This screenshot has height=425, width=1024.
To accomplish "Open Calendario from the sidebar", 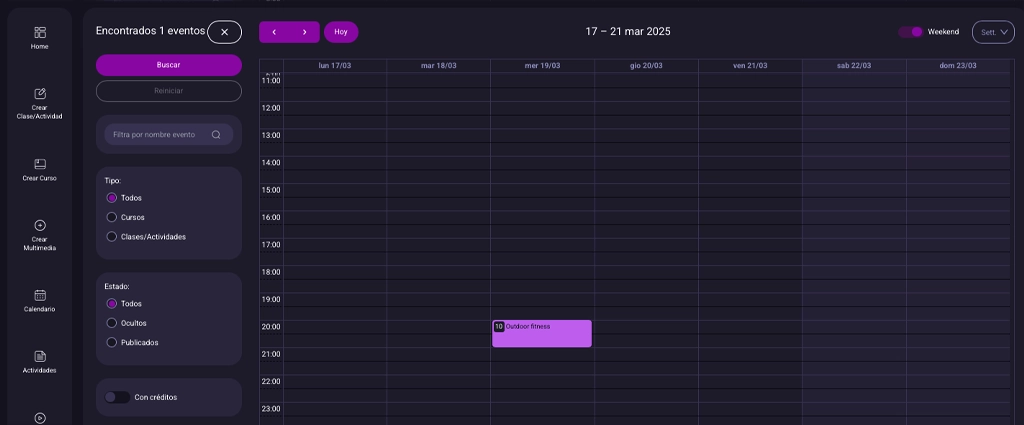I will 40,295.
